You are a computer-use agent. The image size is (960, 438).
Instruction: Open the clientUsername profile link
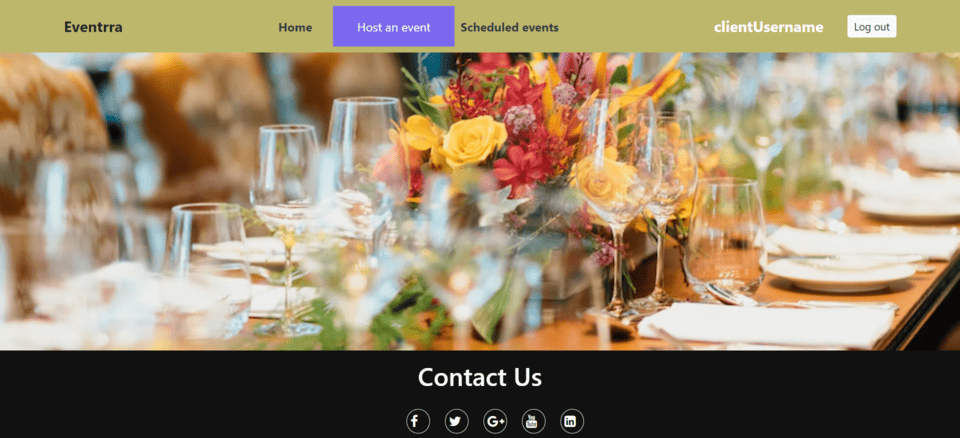click(768, 28)
